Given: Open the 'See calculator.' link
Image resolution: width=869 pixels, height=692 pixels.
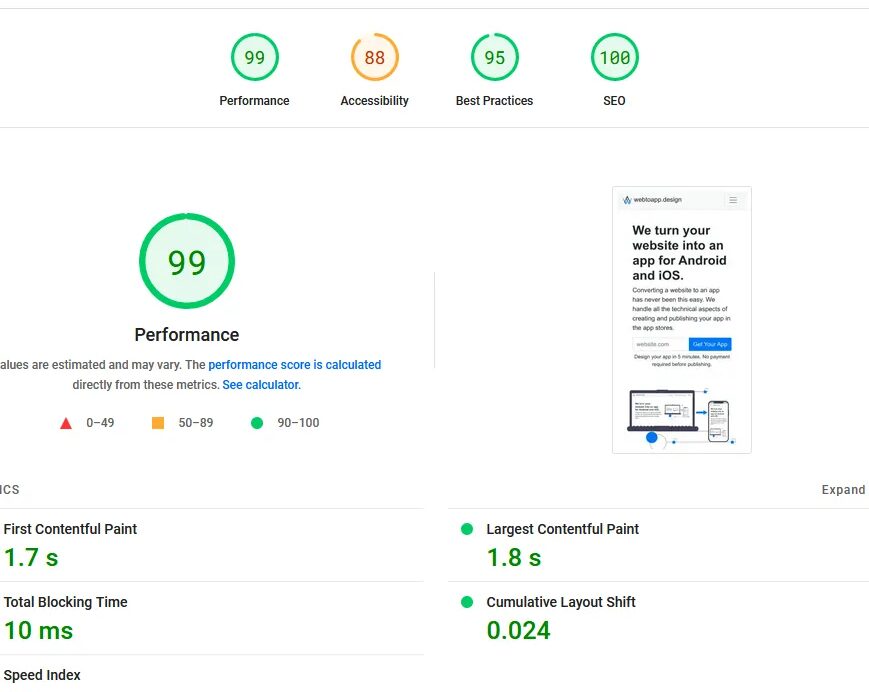Looking at the screenshot, I should pos(262,385).
